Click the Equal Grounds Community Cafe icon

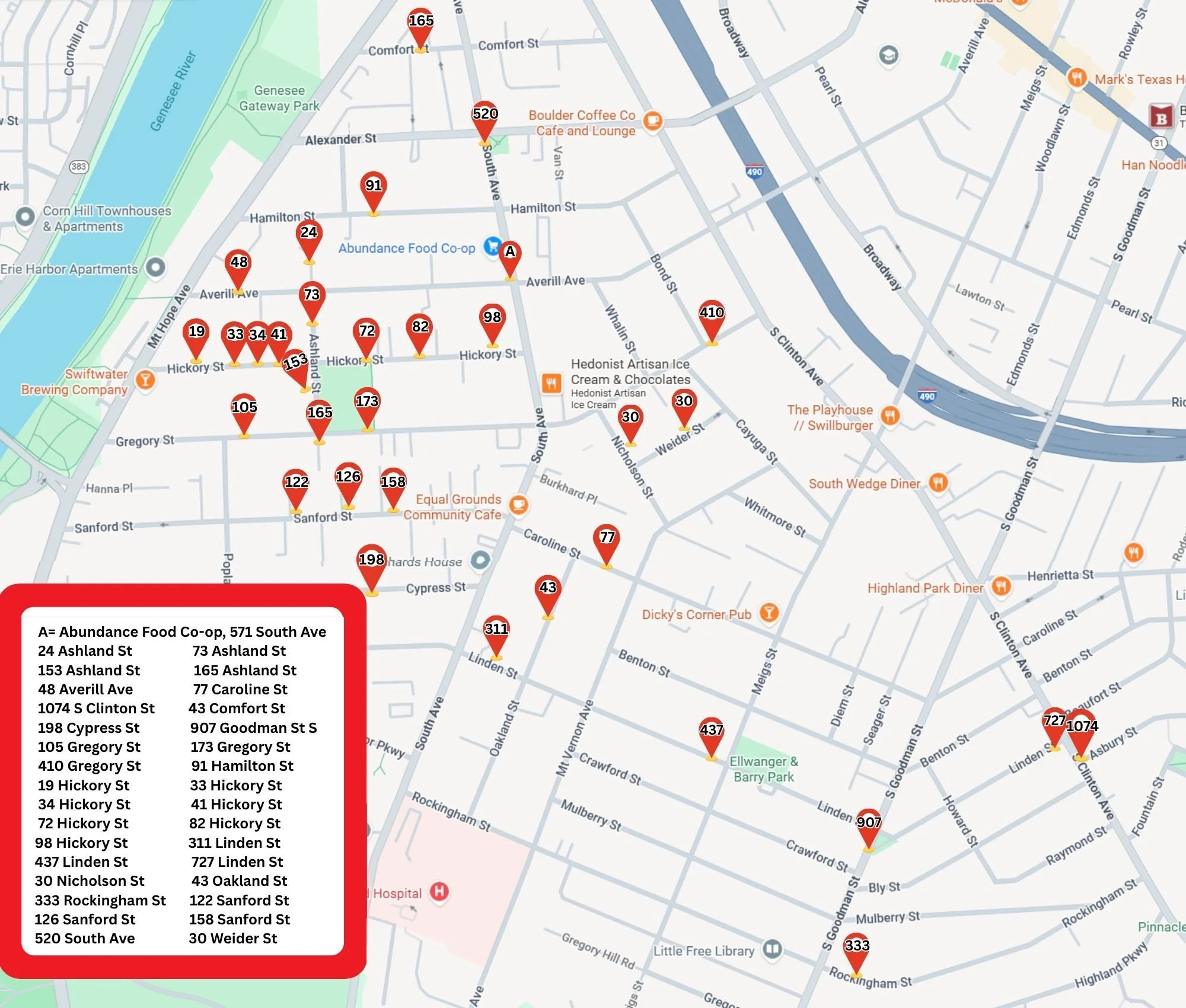tap(519, 505)
